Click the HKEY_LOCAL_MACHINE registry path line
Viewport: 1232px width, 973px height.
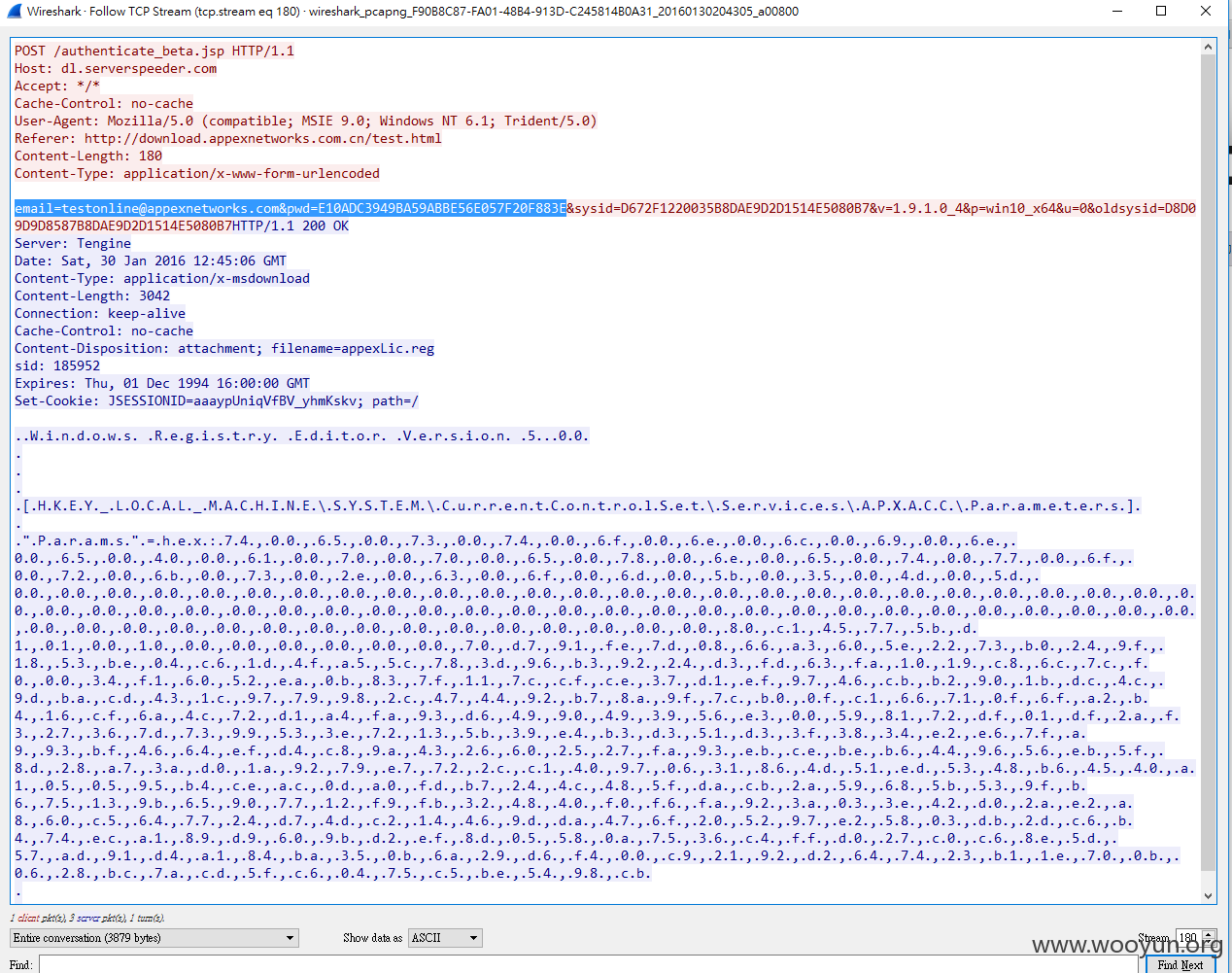(x=578, y=505)
